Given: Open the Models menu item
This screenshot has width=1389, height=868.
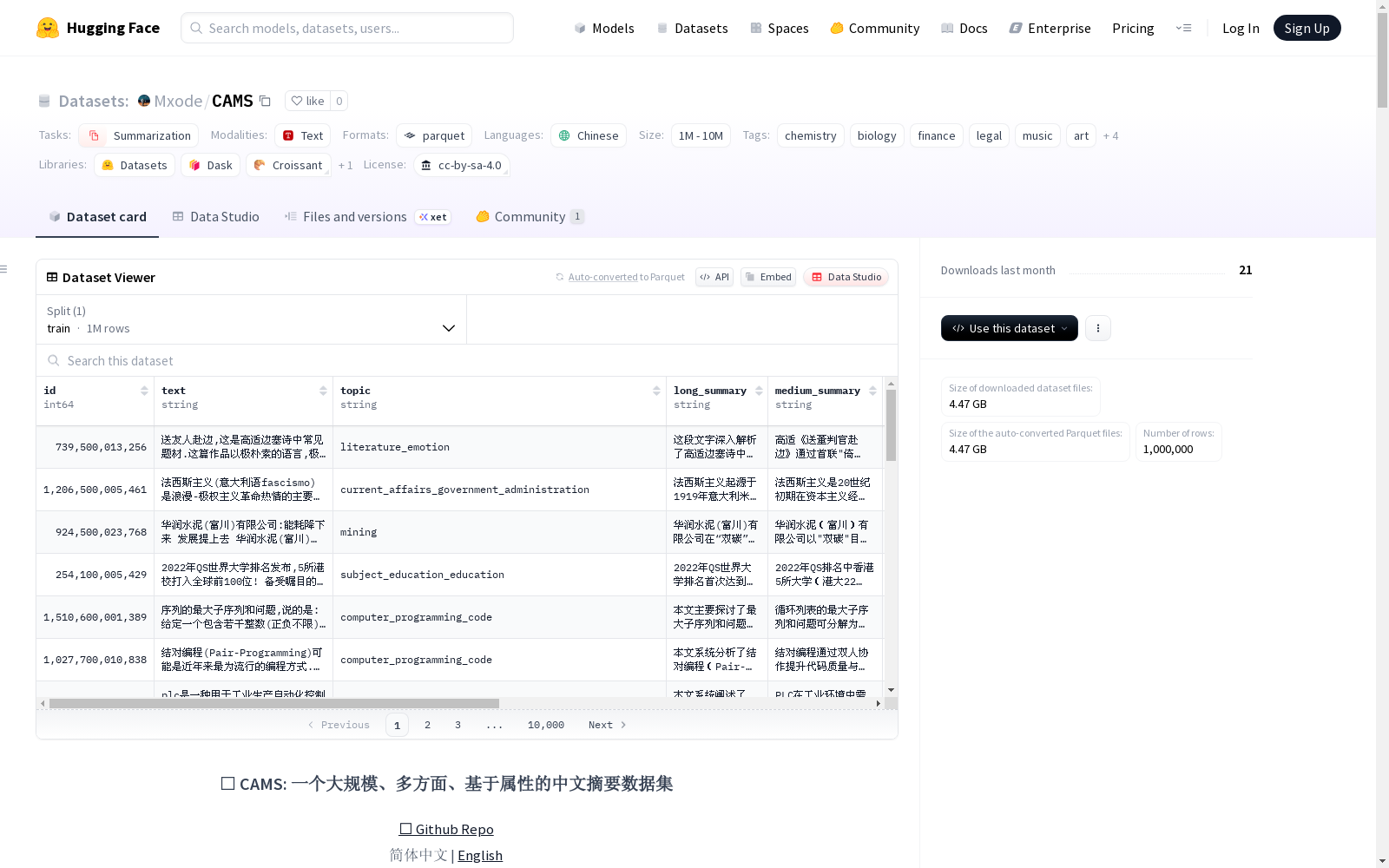Looking at the screenshot, I should point(604,28).
